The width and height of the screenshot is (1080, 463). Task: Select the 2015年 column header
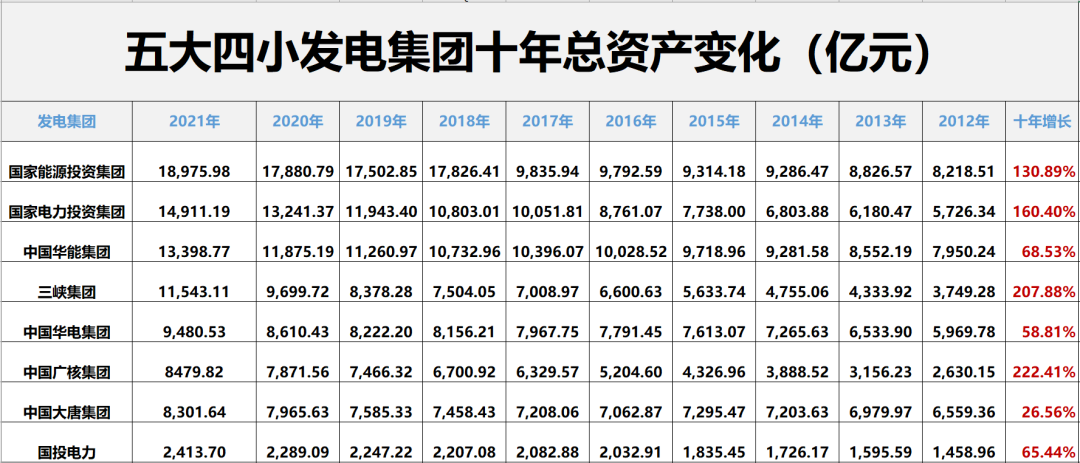(714, 122)
